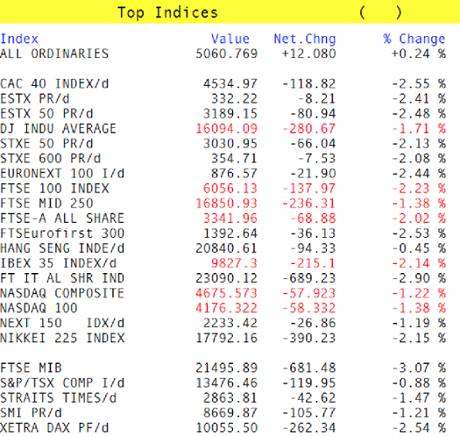Open the FTSEurofirst 300 row
Viewport: 460px width, 437px height.
tap(223, 233)
